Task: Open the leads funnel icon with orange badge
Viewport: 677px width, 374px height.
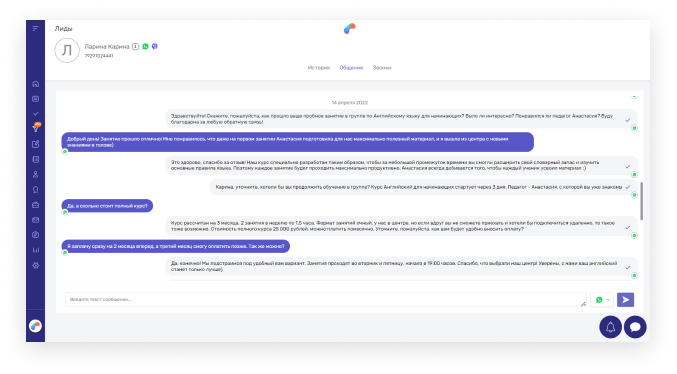Action: point(36,128)
